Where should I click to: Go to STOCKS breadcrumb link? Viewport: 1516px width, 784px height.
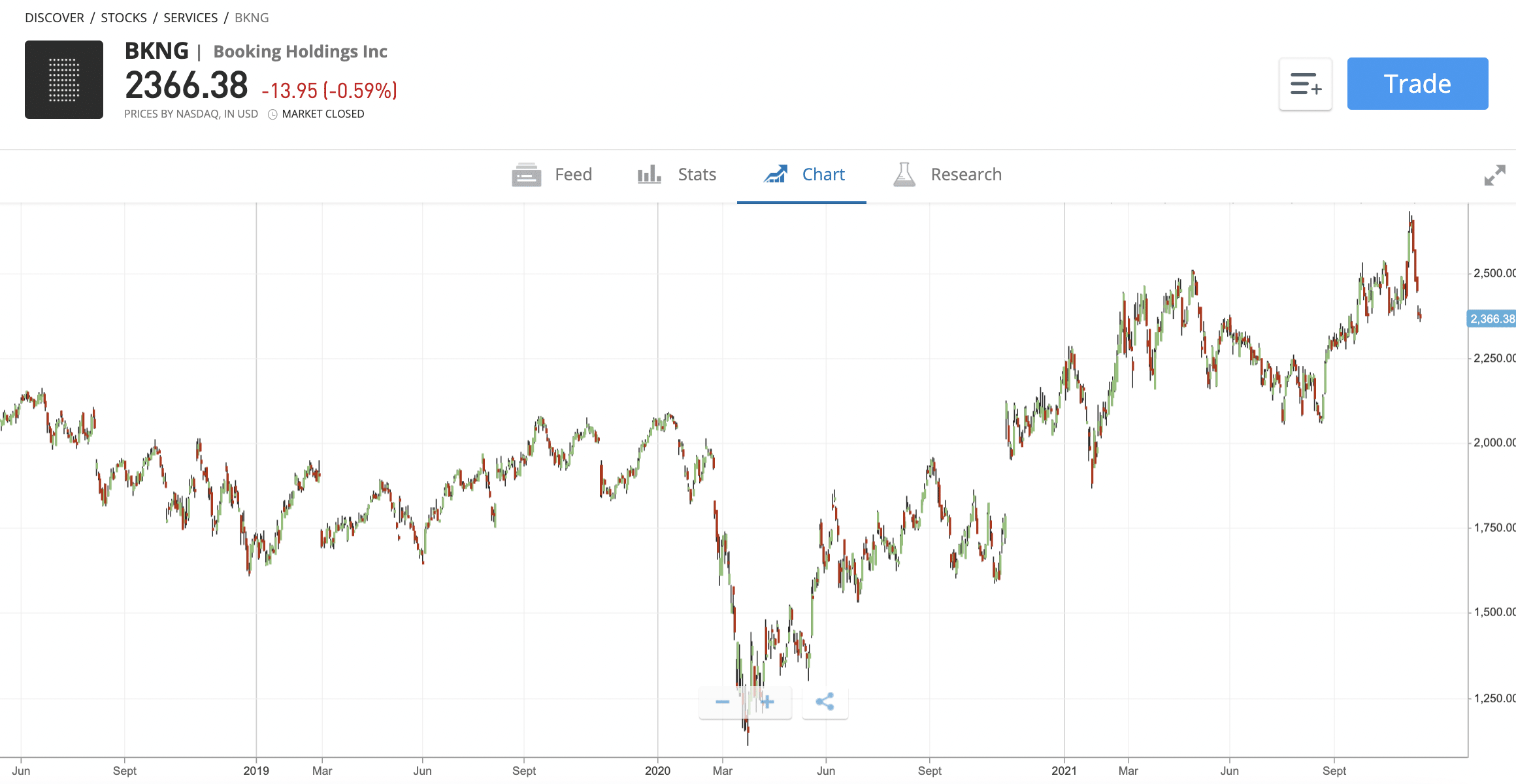click(x=124, y=18)
